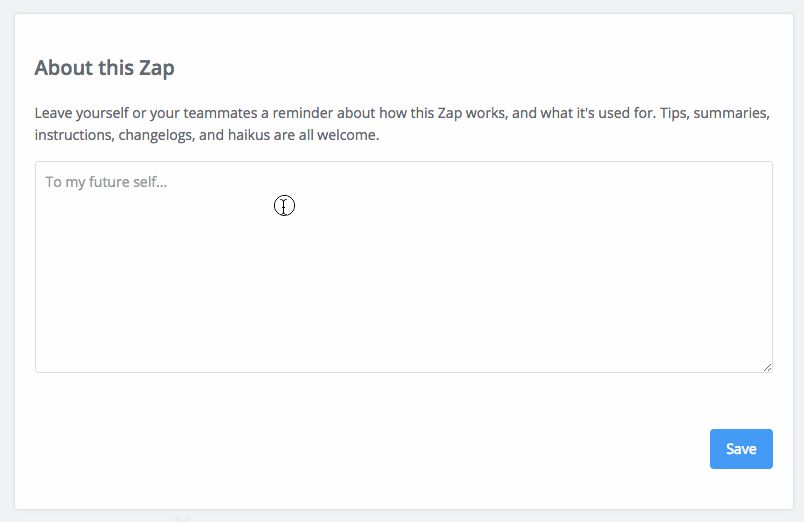This screenshot has width=804, height=522.
Task: Click the word "summaries" in the description
Action: coord(733,114)
